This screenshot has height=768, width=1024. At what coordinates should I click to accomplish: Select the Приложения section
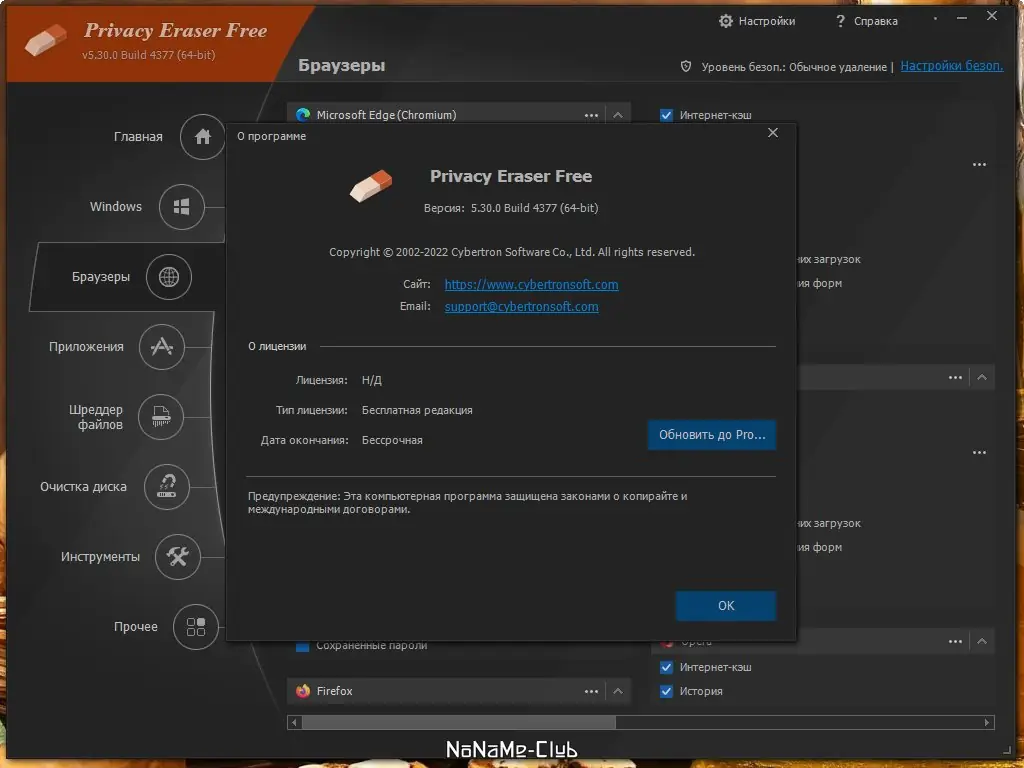point(161,347)
